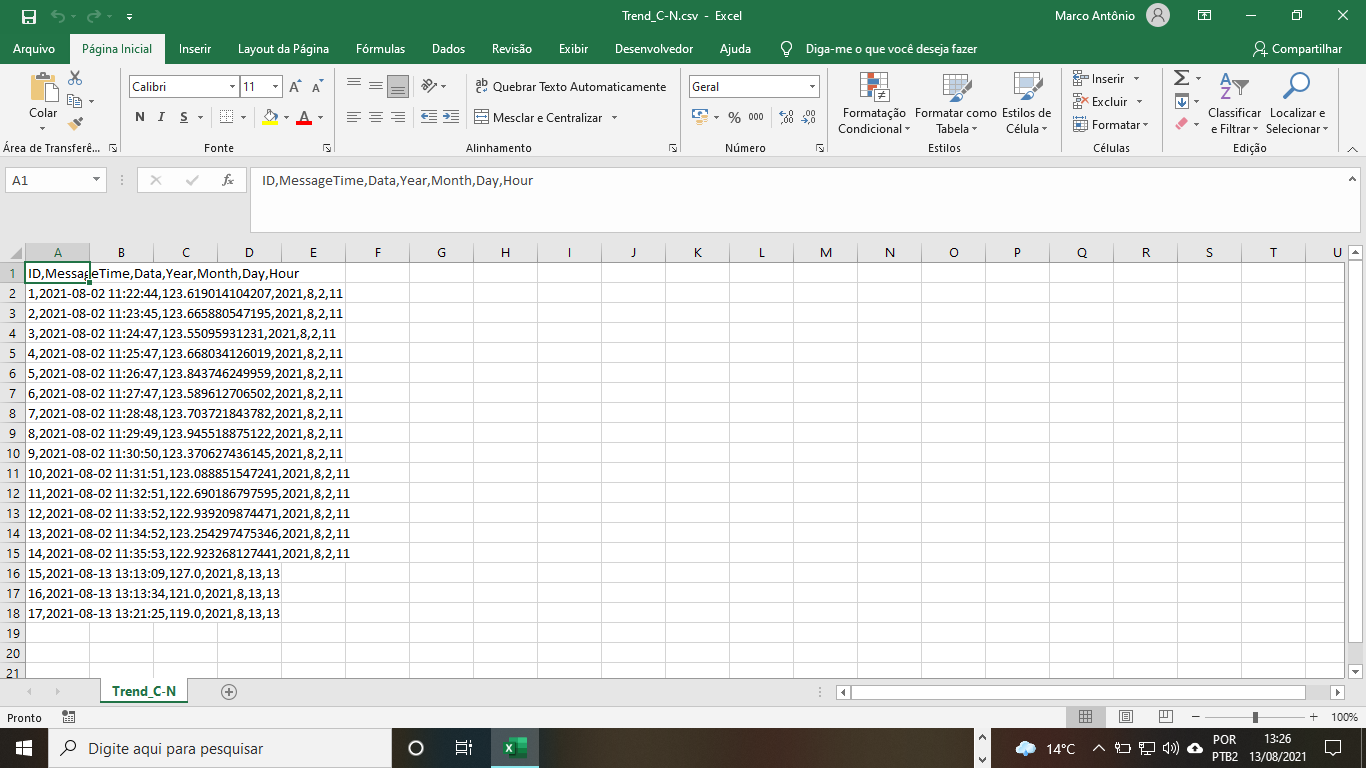The height and width of the screenshot is (768, 1366).
Task: Open Excel from the Windows taskbar
Action: (514, 748)
